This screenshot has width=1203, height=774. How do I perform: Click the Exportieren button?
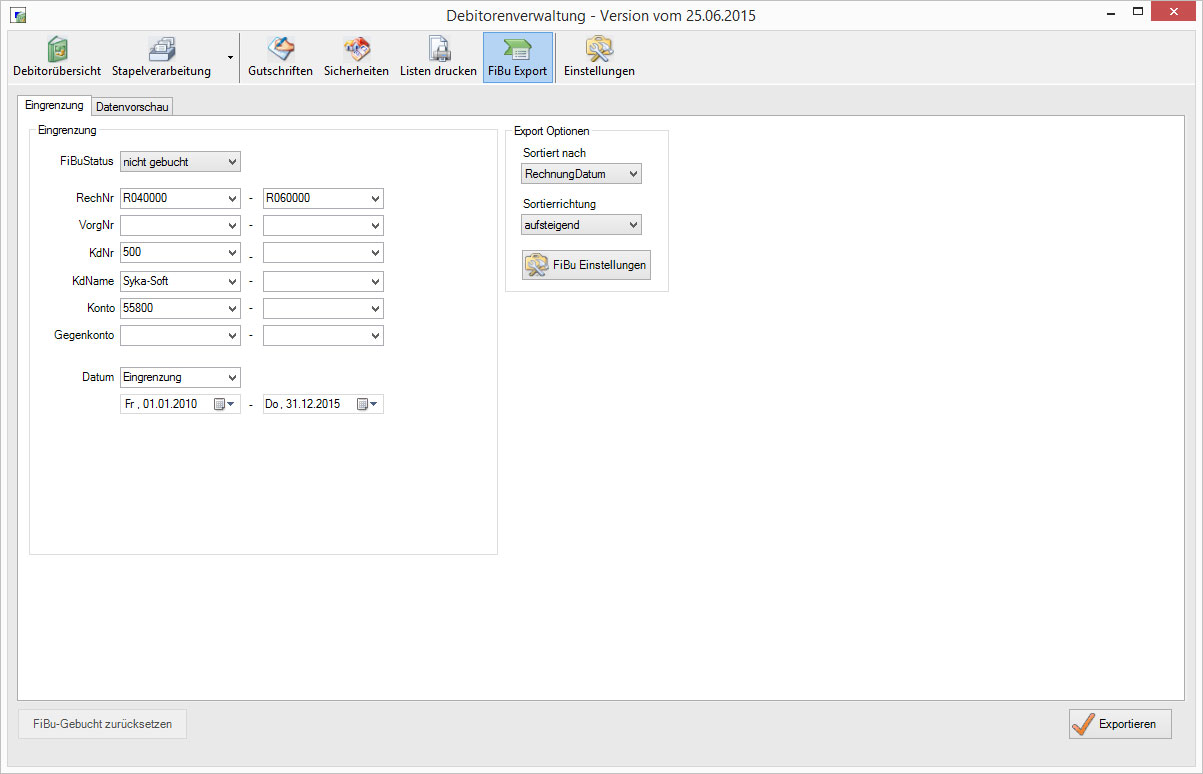point(1119,724)
